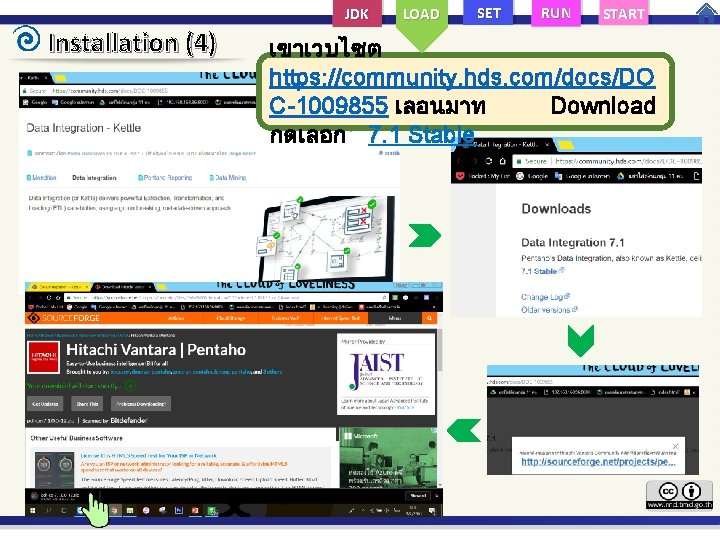Open the Articles menu on SourceForge

click(x=176, y=318)
